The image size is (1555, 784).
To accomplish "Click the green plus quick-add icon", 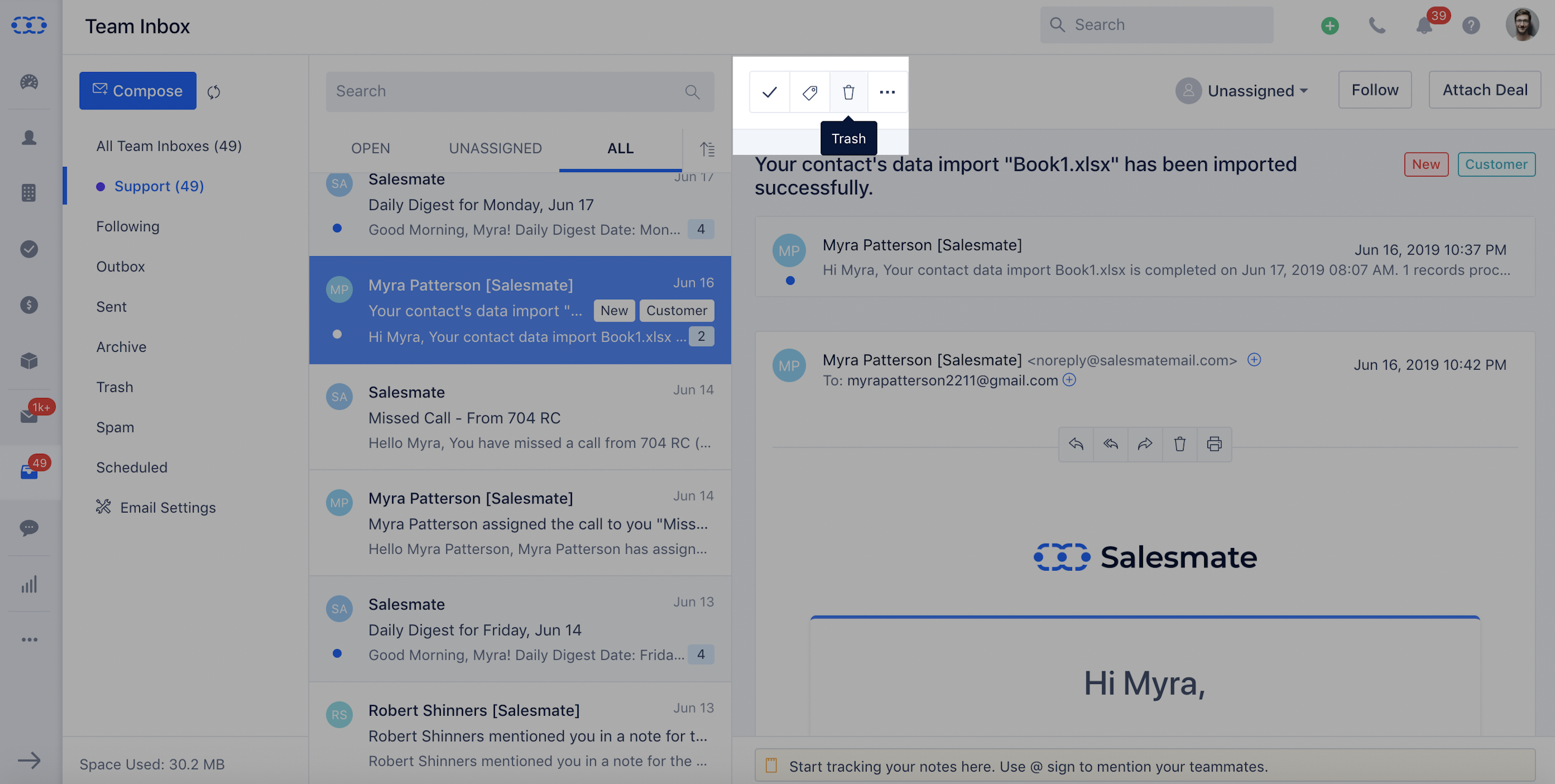I will tap(1330, 25).
